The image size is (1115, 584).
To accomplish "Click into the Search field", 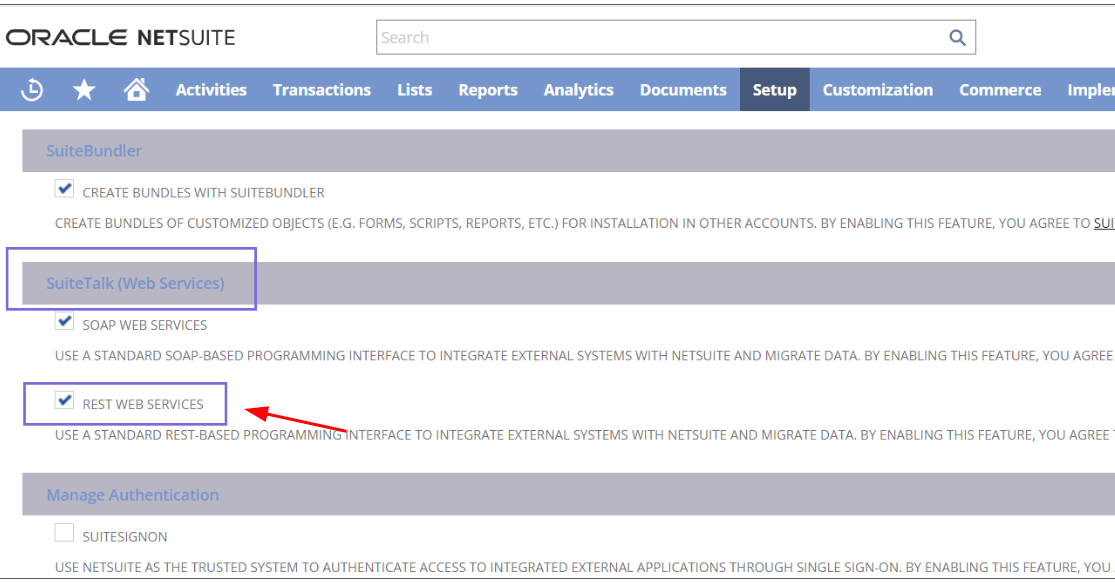I will tap(676, 38).
